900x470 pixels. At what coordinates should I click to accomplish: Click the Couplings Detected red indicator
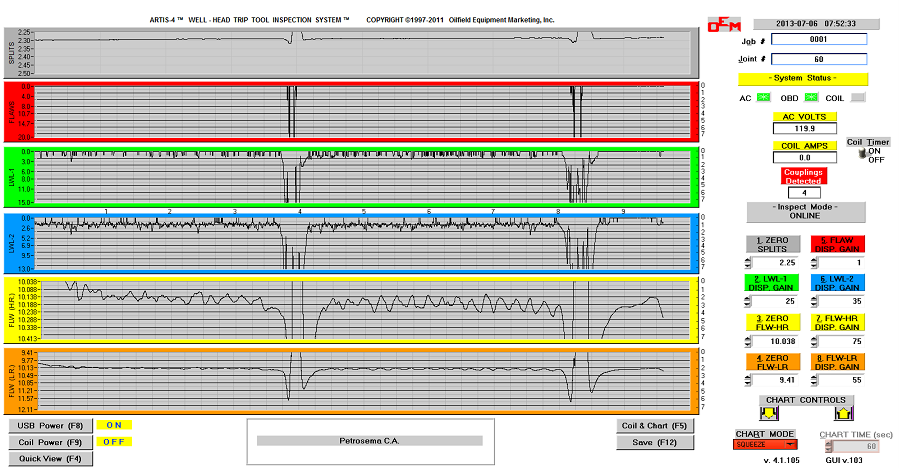pyautogui.click(x=804, y=176)
